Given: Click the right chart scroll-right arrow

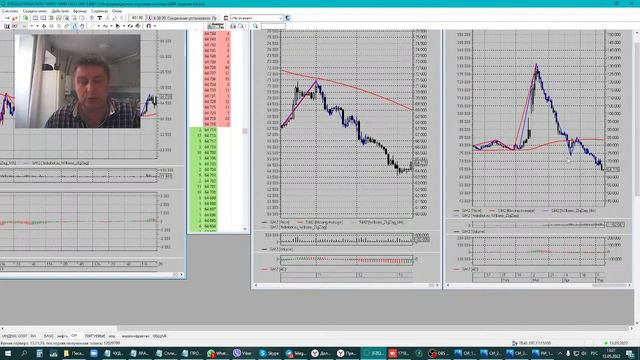Looking at the screenshot, I should coord(629,285).
